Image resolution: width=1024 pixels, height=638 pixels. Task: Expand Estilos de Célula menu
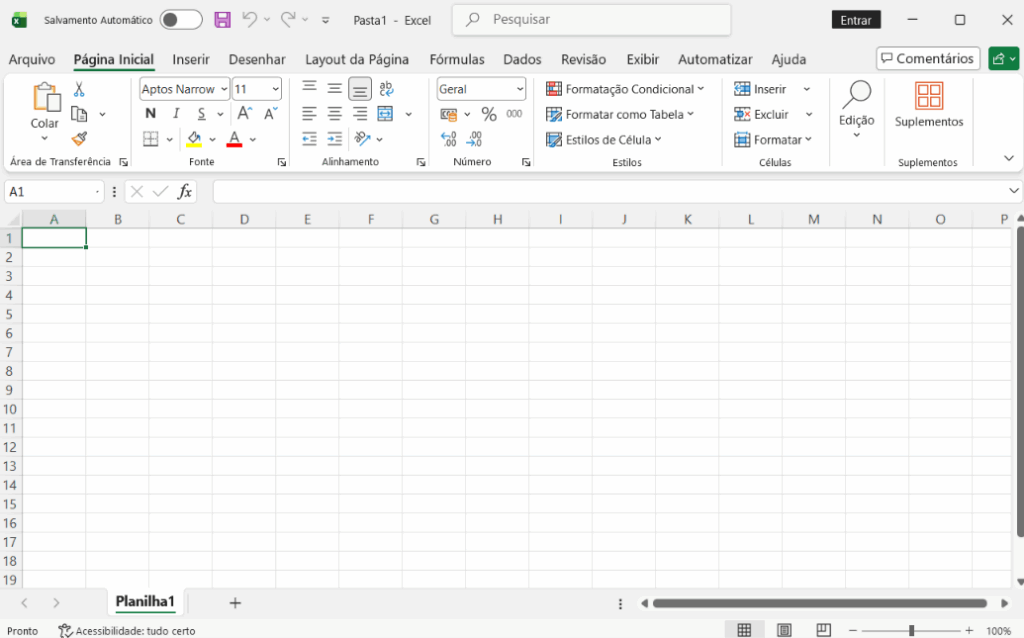(604, 139)
